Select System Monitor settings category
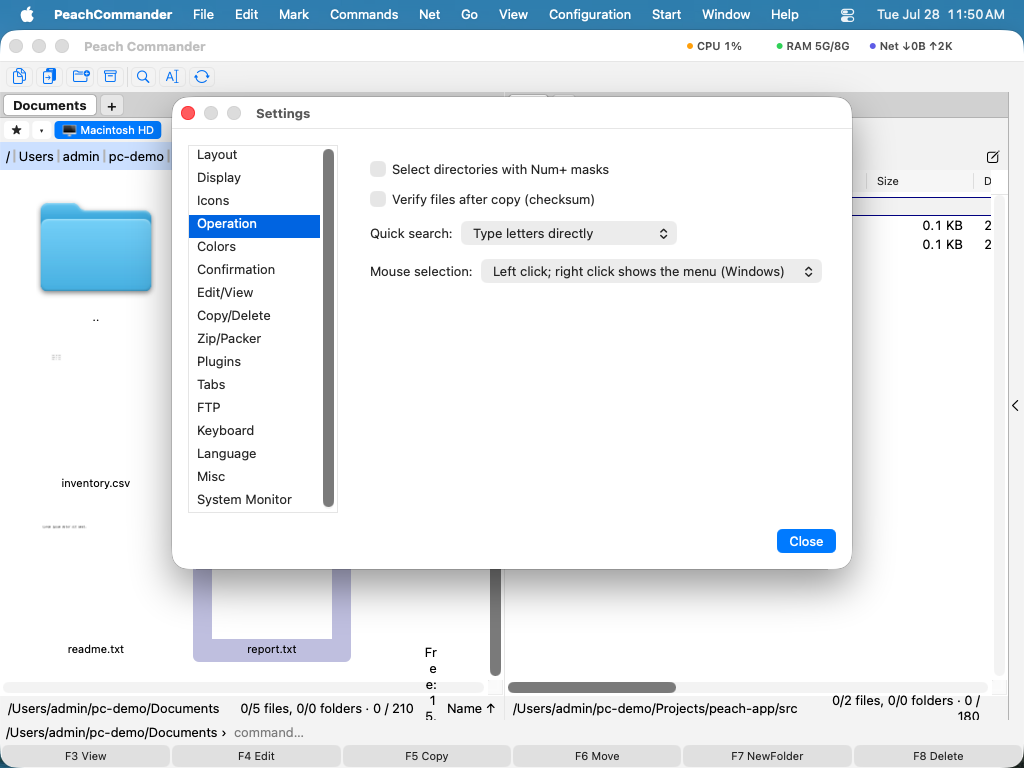The image size is (1024, 768). pos(254,499)
